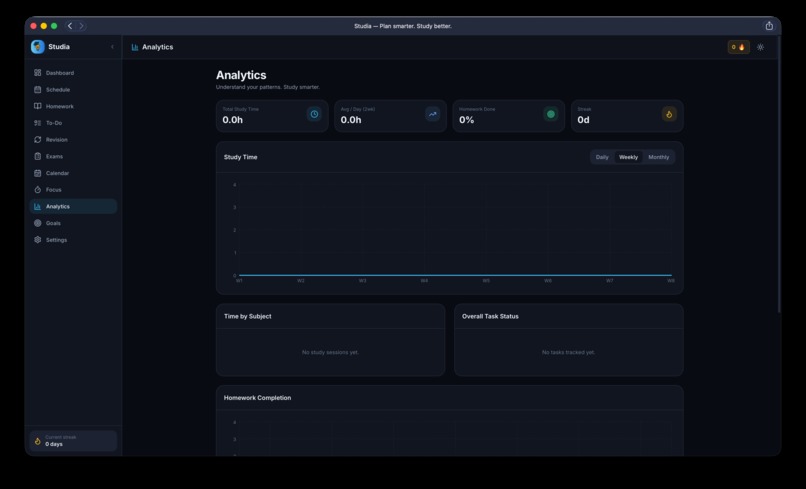Click the flame streak counter in the header
This screenshot has width=806, height=489.
738,47
